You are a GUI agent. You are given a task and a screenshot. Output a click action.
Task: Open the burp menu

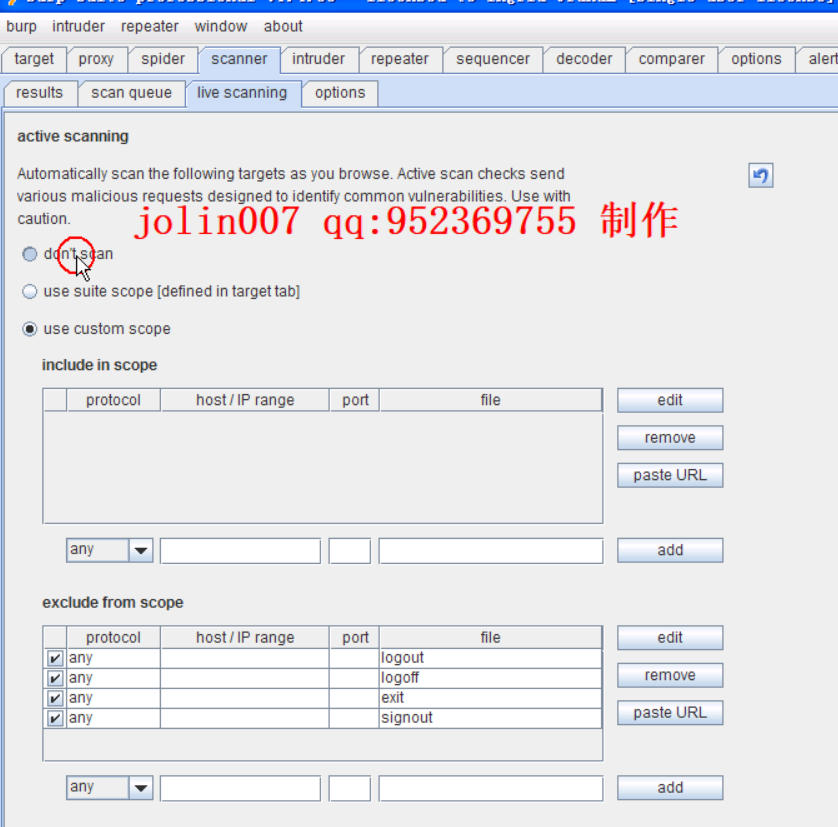click(x=21, y=26)
